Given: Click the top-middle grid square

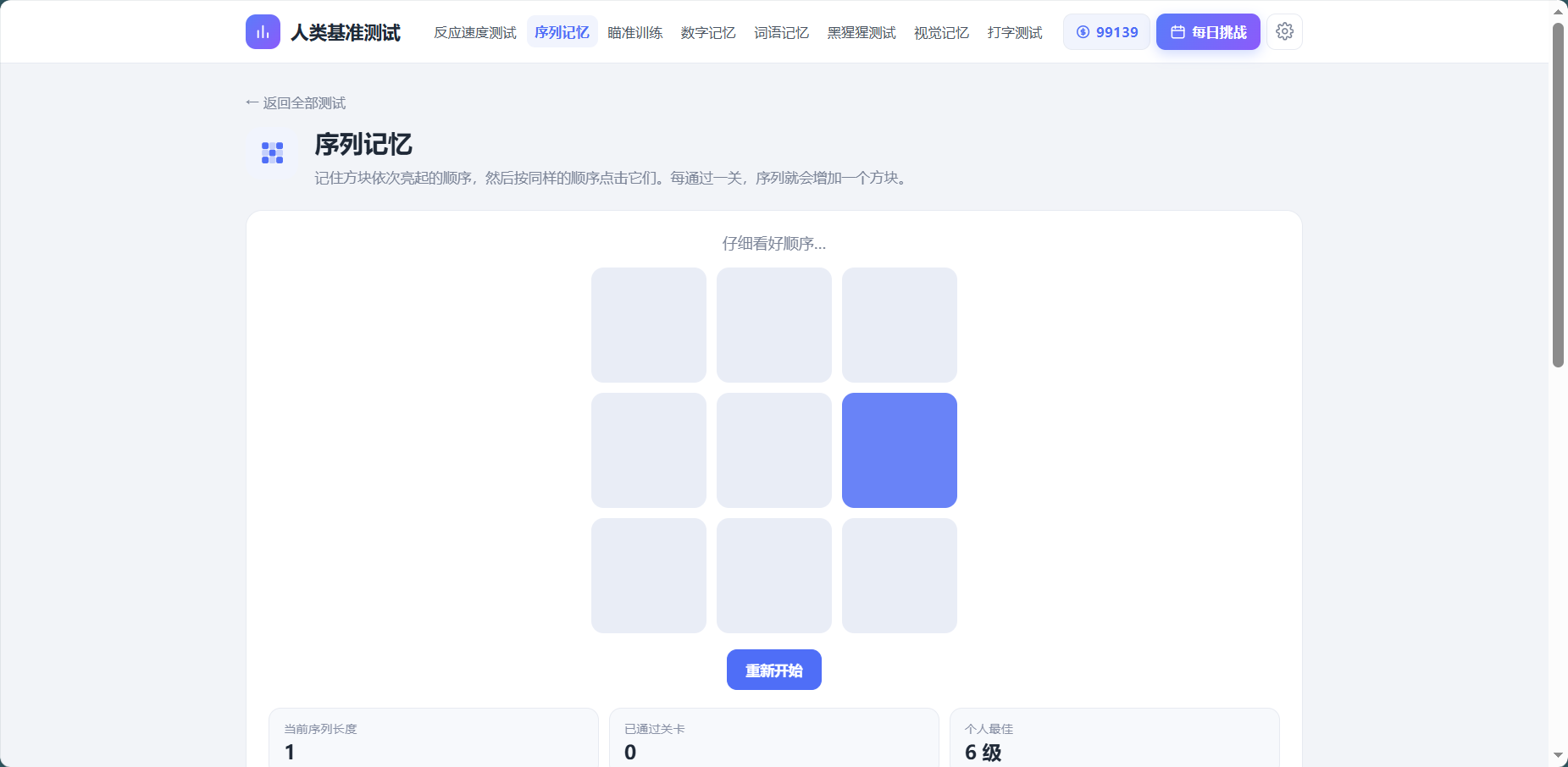Looking at the screenshot, I should coord(774,325).
